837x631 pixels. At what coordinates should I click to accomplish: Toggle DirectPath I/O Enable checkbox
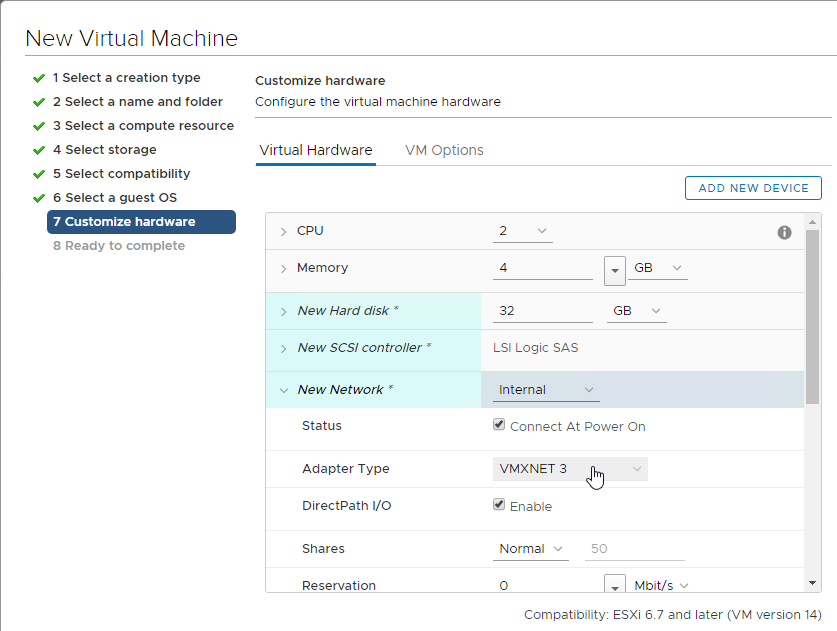(499, 504)
